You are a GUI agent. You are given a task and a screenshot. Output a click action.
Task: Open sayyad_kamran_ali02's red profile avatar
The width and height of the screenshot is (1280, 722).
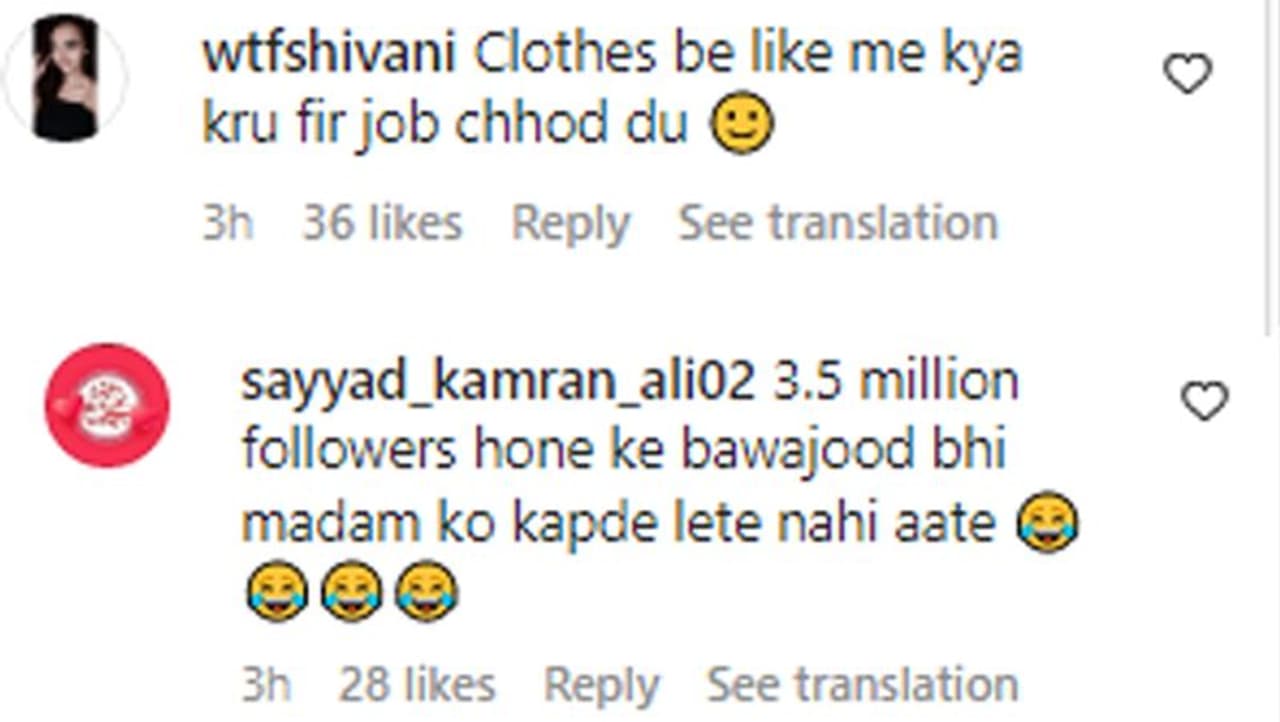coord(107,405)
